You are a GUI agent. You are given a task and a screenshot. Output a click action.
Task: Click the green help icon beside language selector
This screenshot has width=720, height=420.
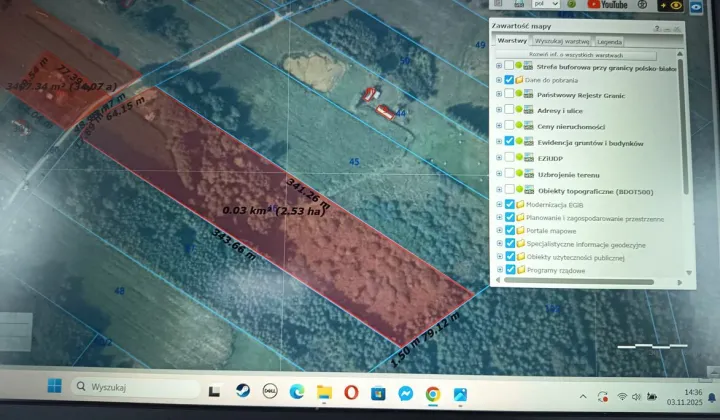(x=571, y=4)
